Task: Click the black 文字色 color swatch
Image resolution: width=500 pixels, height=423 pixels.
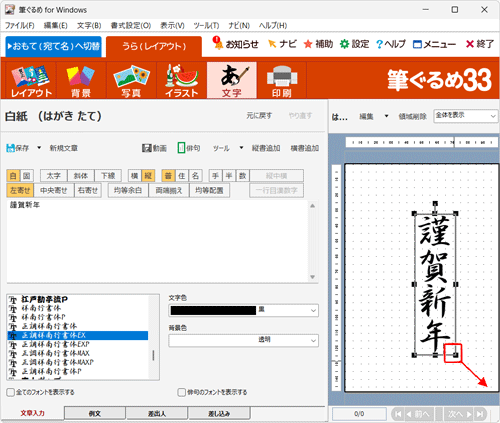Action: (213, 310)
